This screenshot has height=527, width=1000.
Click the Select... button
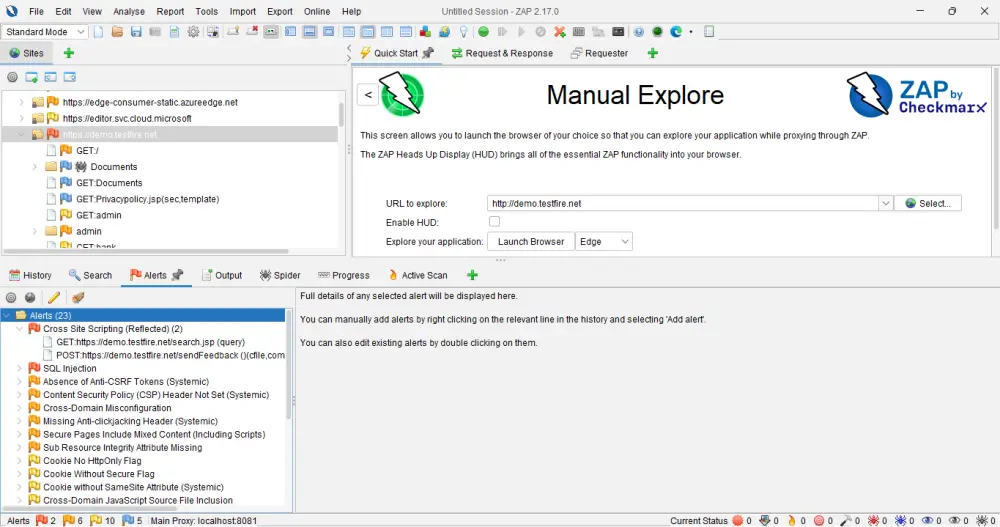(x=928, y=204)
